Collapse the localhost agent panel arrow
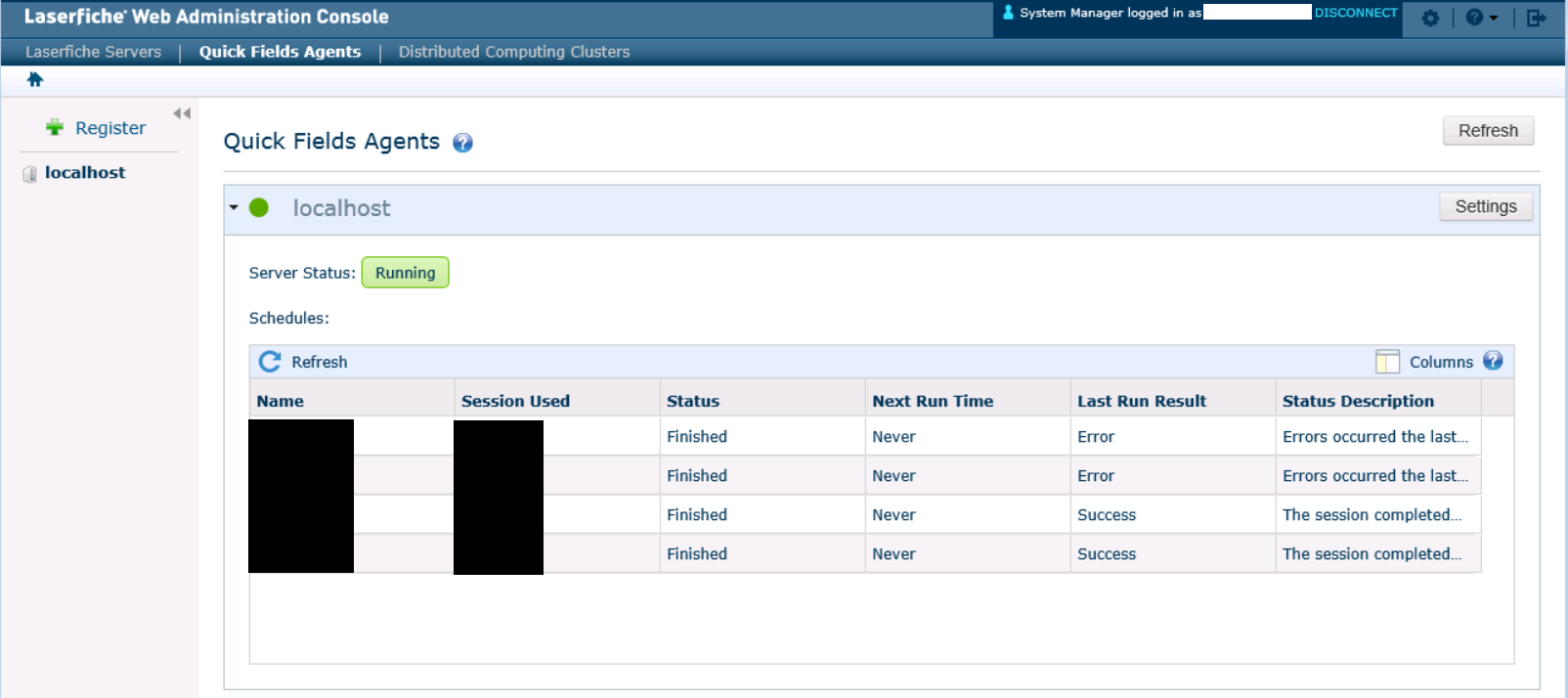The width and height of the screenshot is (1568, 698). tap(234, 207)
